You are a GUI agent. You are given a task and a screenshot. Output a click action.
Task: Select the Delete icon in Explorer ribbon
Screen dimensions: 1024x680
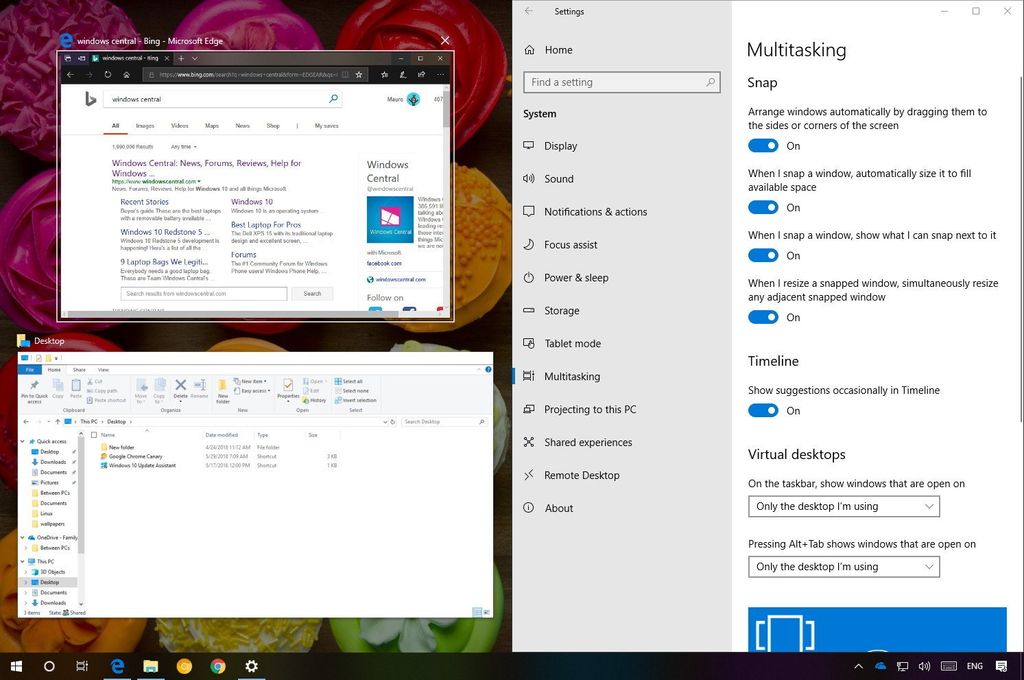[179, 385]
